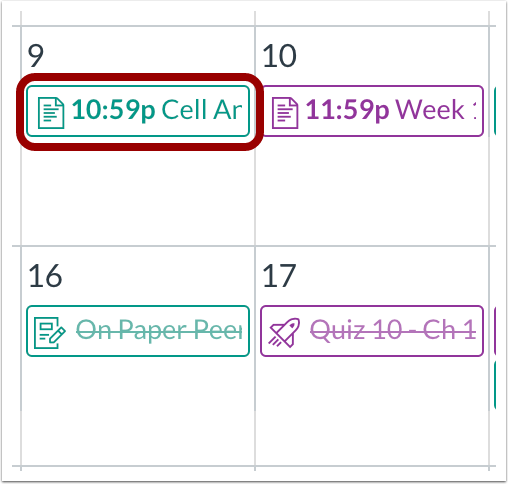Viewport: 508px width, 484px height.
Task: Click the peer review pencil icon on day 16
Action: point(50,332)
